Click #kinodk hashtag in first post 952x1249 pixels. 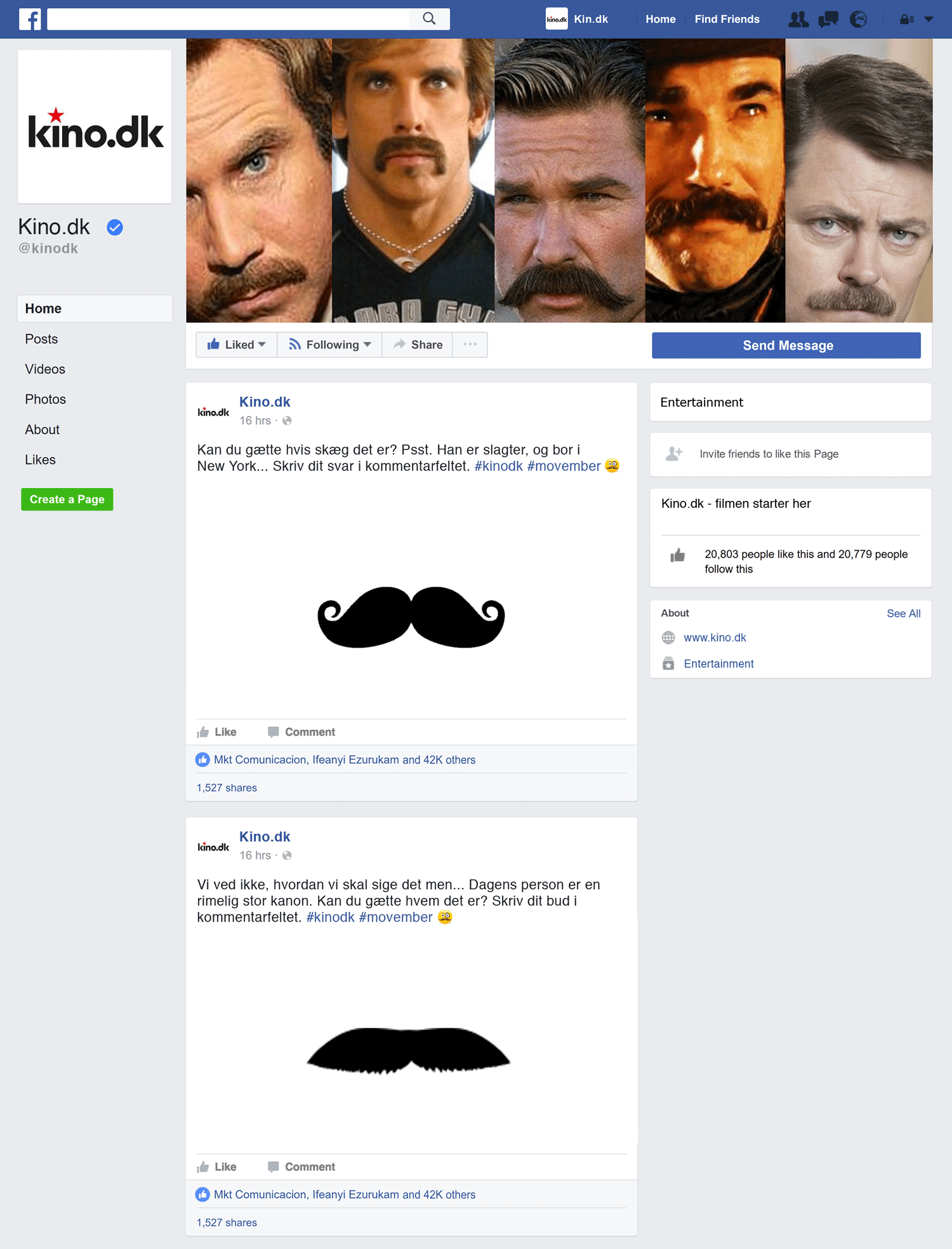point(499,466)
